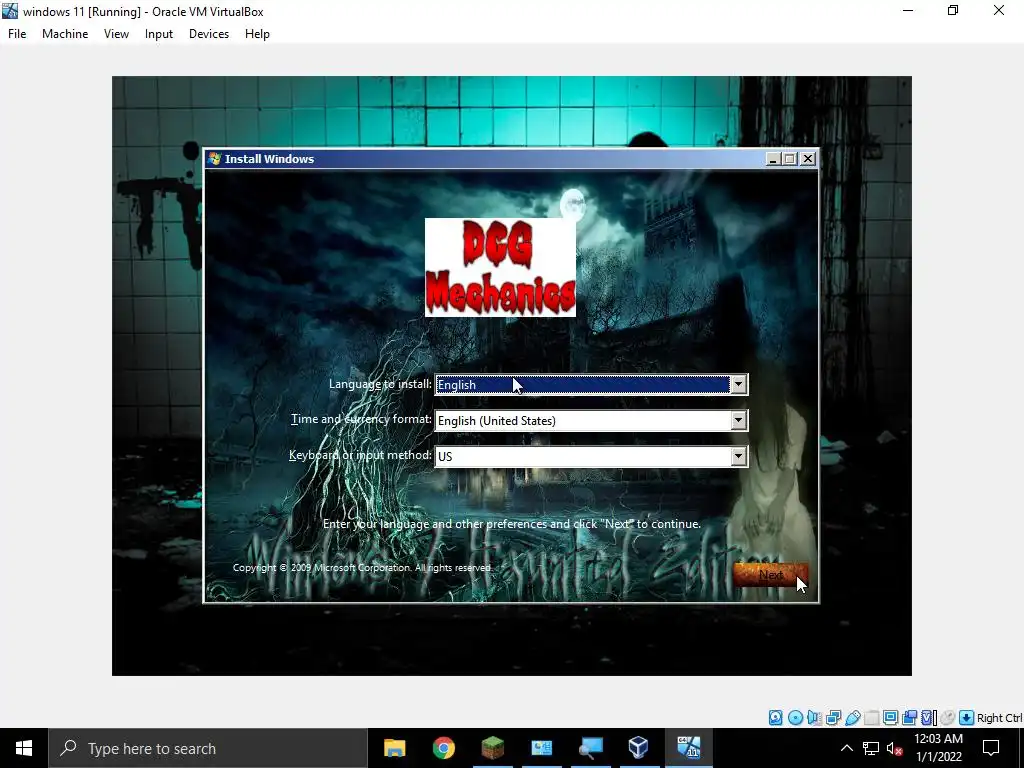The image size is (1024, 768).
Task: Click the Next button in the installer
Action: pyautogui.click(x=771, y=575)
